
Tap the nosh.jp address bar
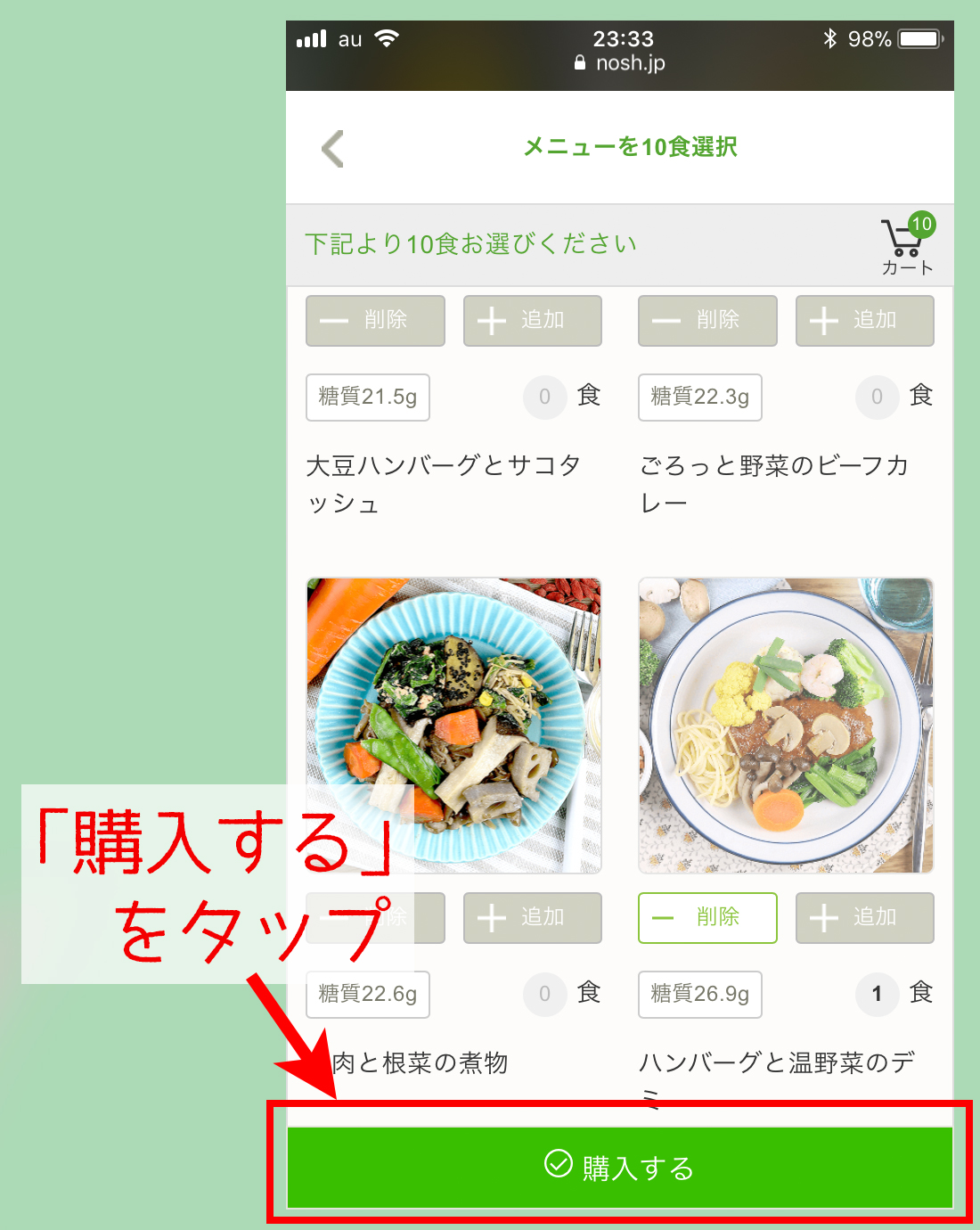(x=620, y=63)
